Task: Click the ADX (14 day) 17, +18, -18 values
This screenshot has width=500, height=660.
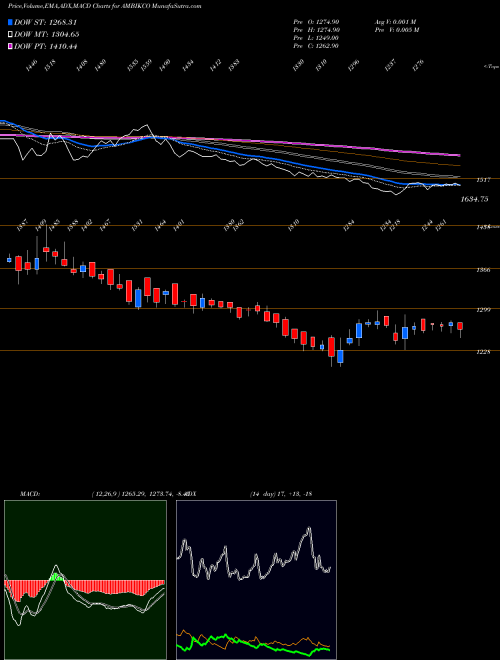Action: click(x=281, y=494)
